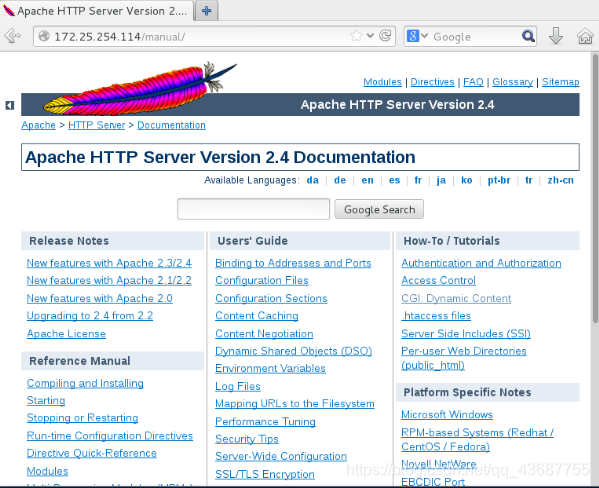
Task: Click the Google Search button
Action: [x=379, y=209]
